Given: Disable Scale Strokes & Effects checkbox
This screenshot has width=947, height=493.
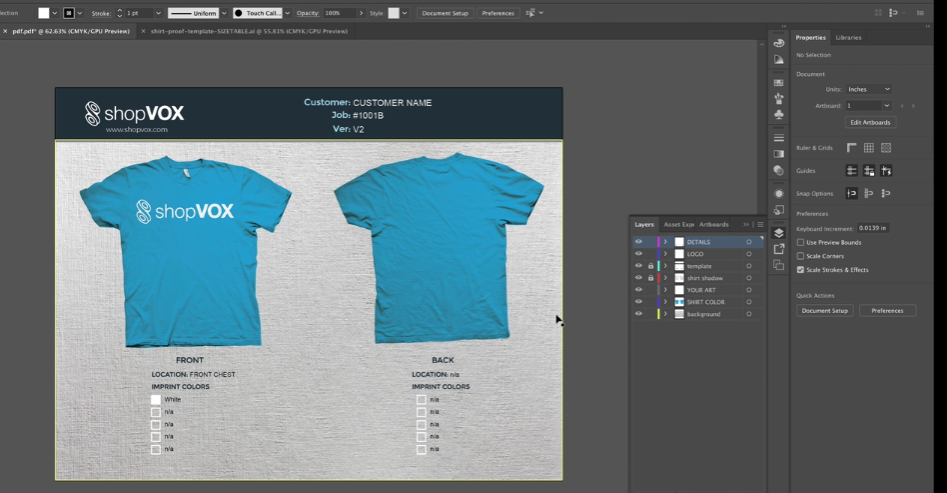Looking at the screenshot, I should pyautogui.click(x=800, y=270).
